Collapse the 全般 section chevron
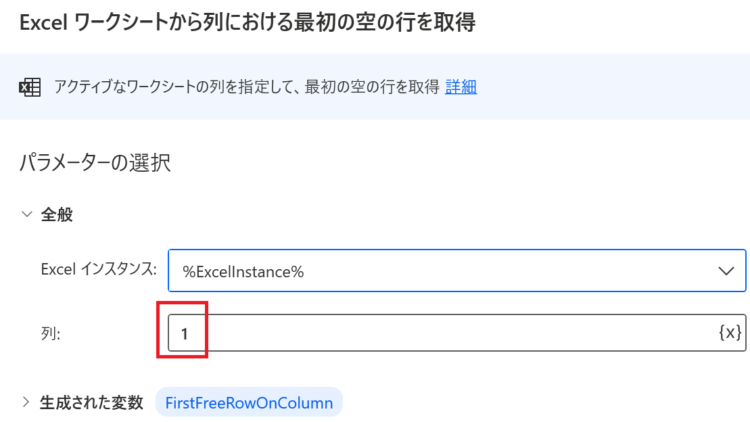 click(27, 214)
